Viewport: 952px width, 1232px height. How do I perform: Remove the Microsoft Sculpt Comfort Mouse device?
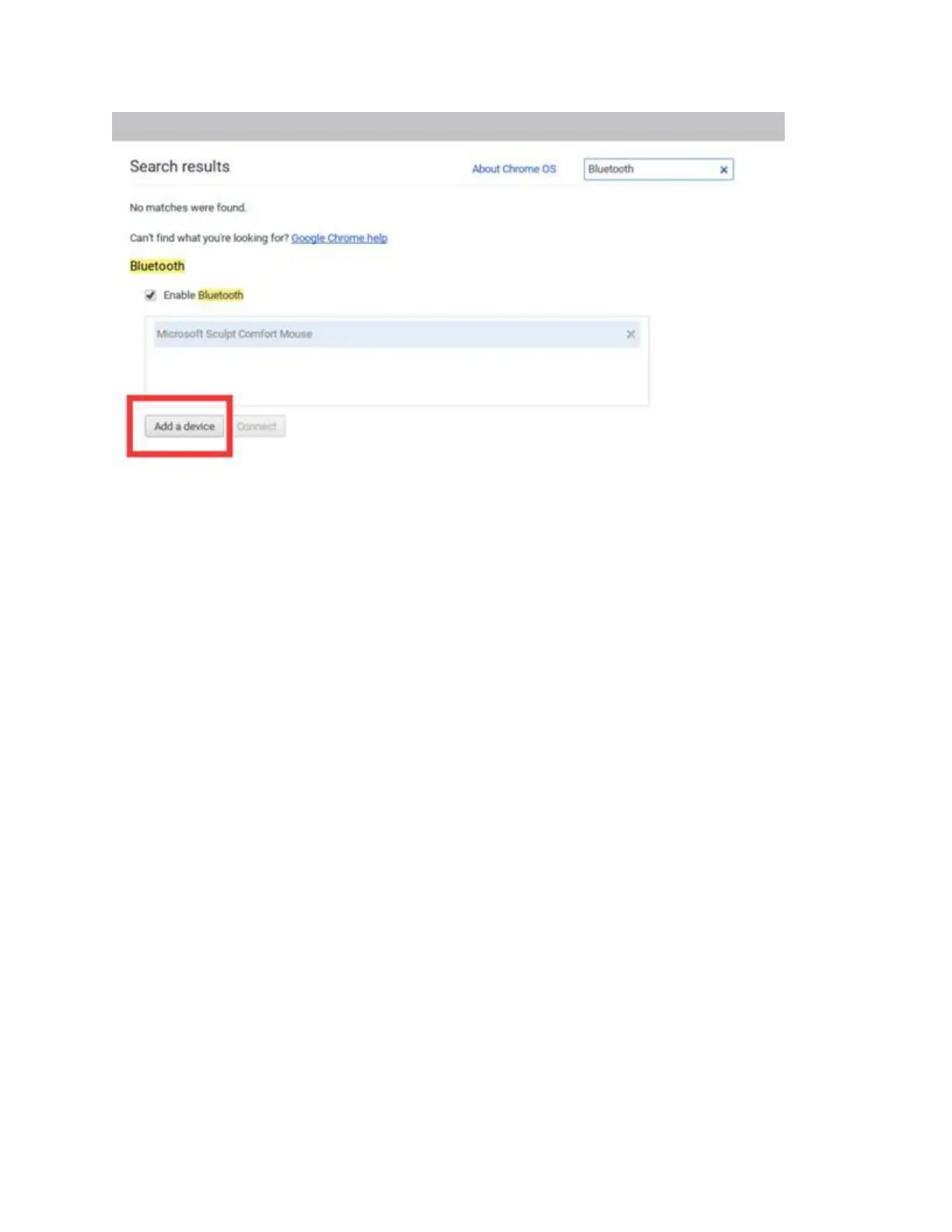pos(631,334)
